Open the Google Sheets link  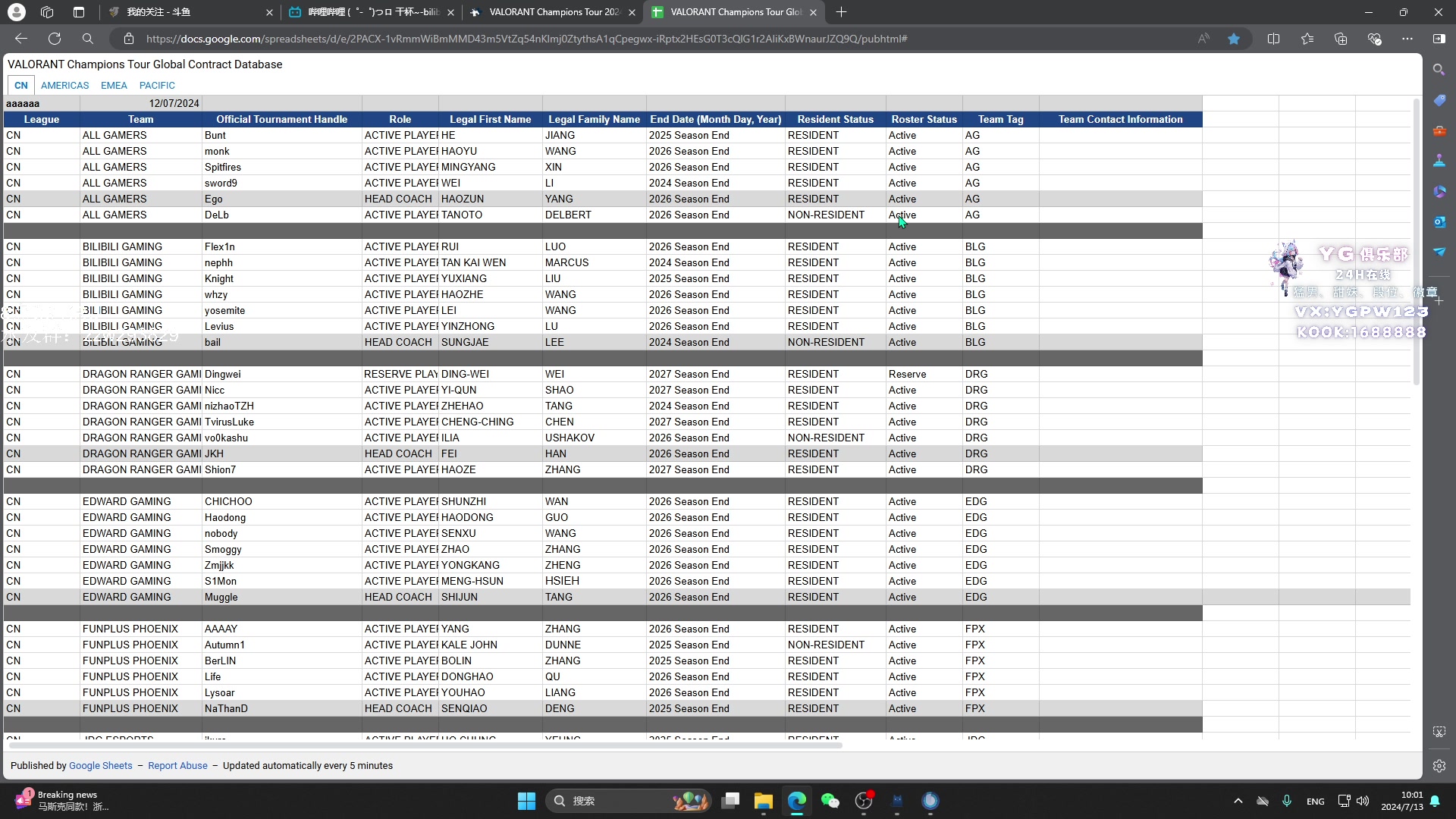tap(100, 766)
